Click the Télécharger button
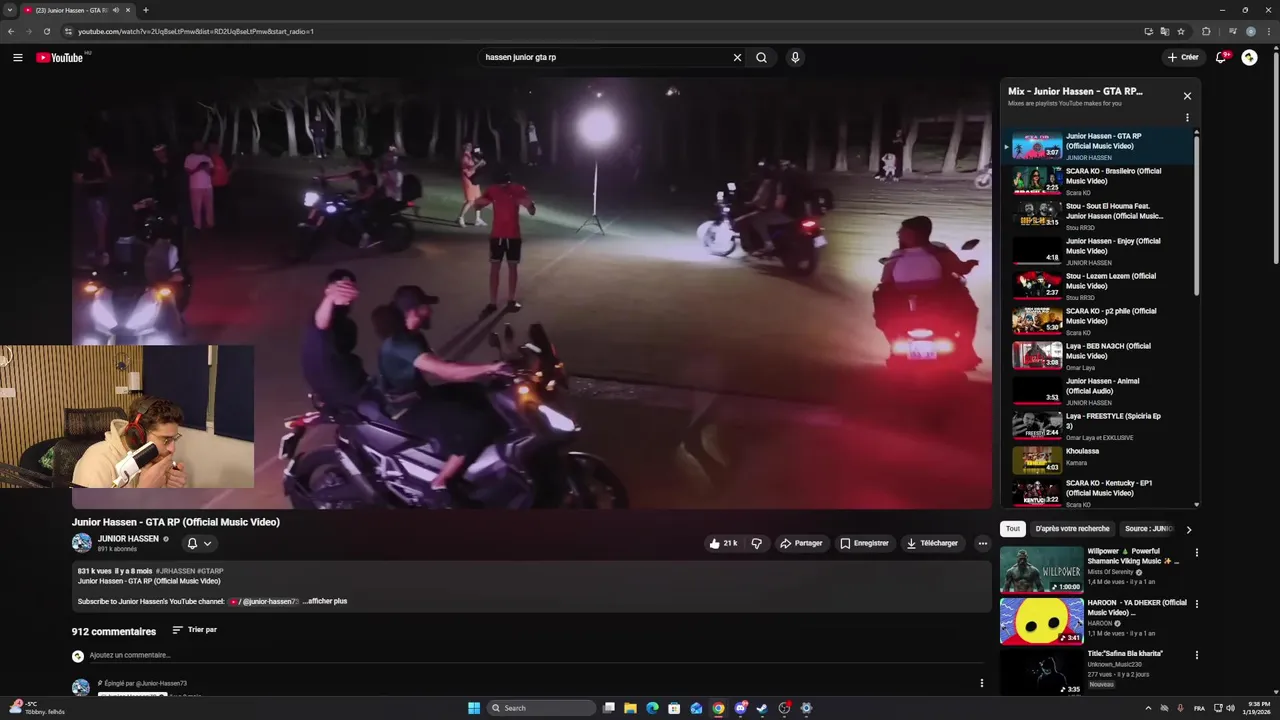Image resolution: width=1280 pixels, height=720 pixels. 932,543
